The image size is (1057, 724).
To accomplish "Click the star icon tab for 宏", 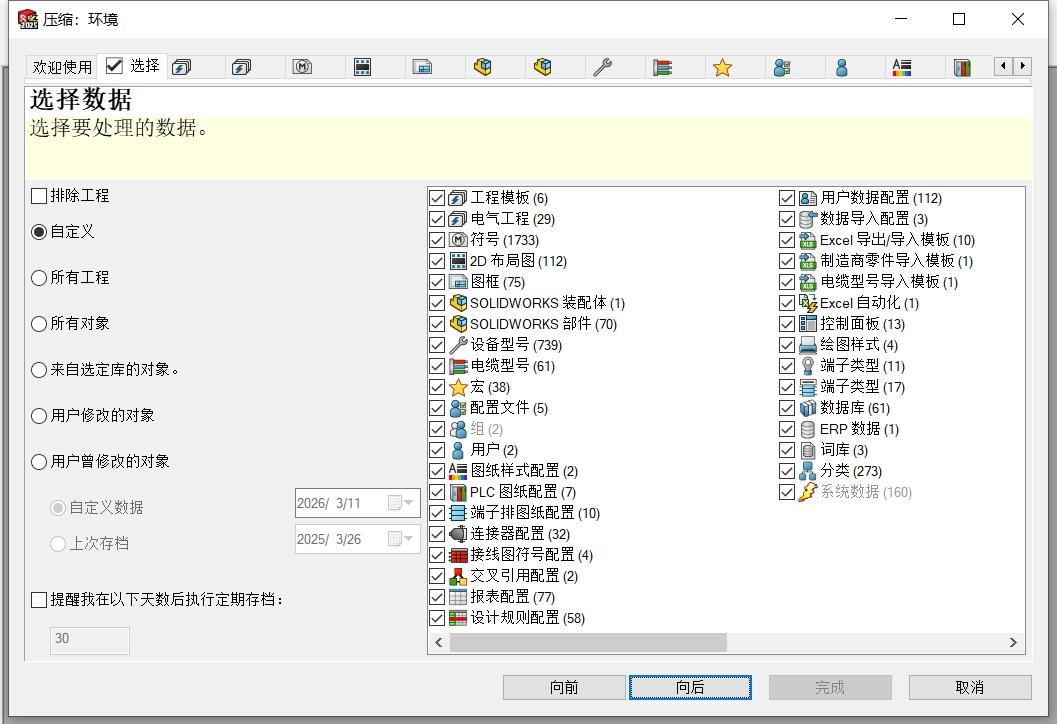I will (722, 67).
